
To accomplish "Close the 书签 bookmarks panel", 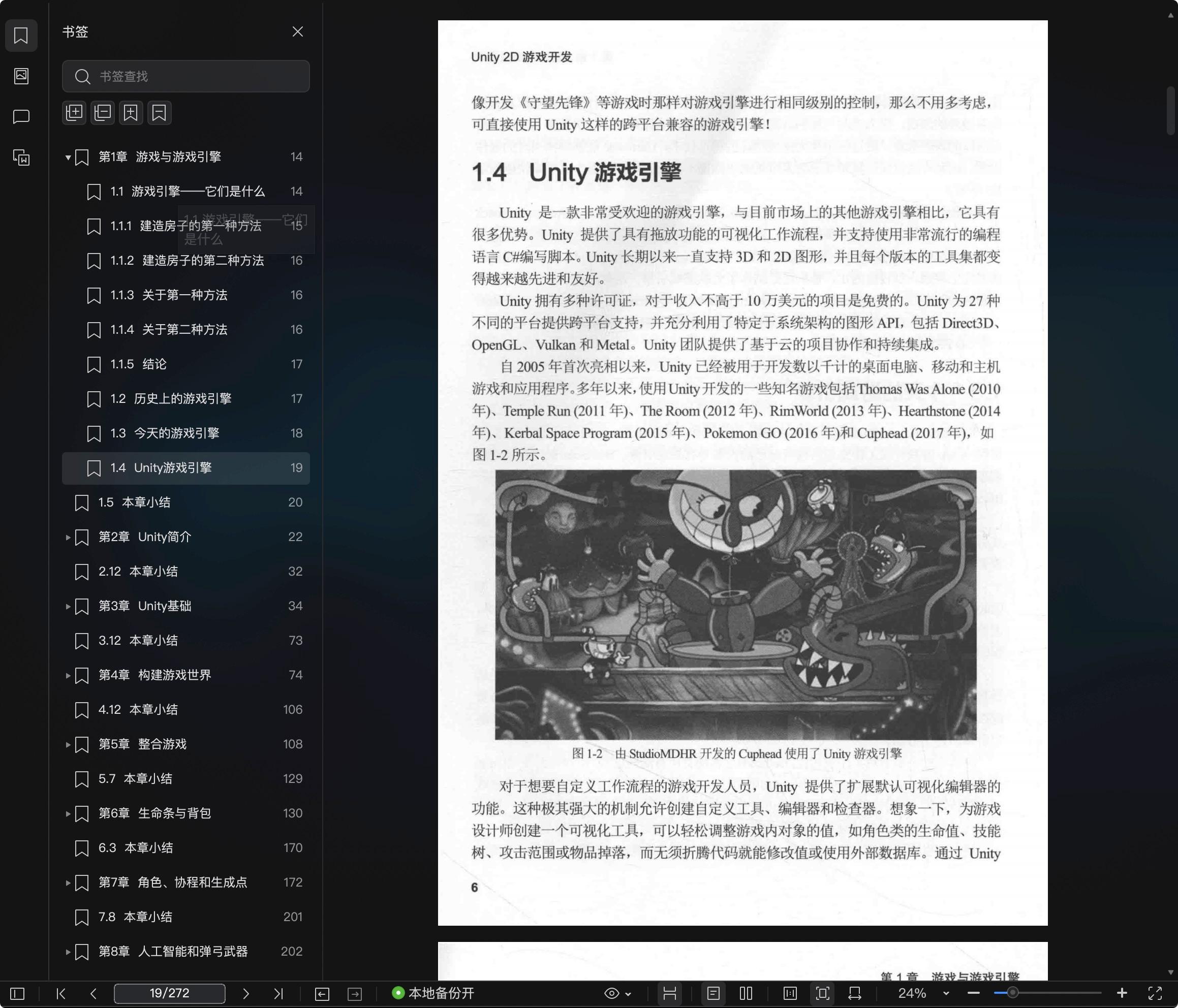I will pos(297,32).
